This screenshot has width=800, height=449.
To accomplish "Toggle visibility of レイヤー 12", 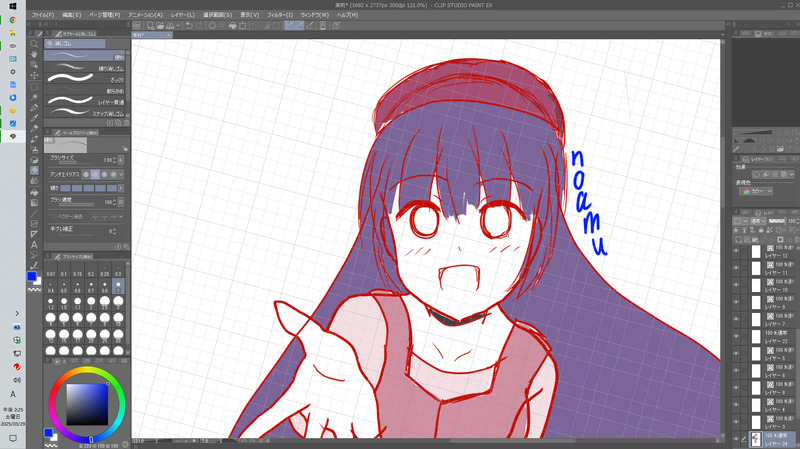I will point(736,251).
